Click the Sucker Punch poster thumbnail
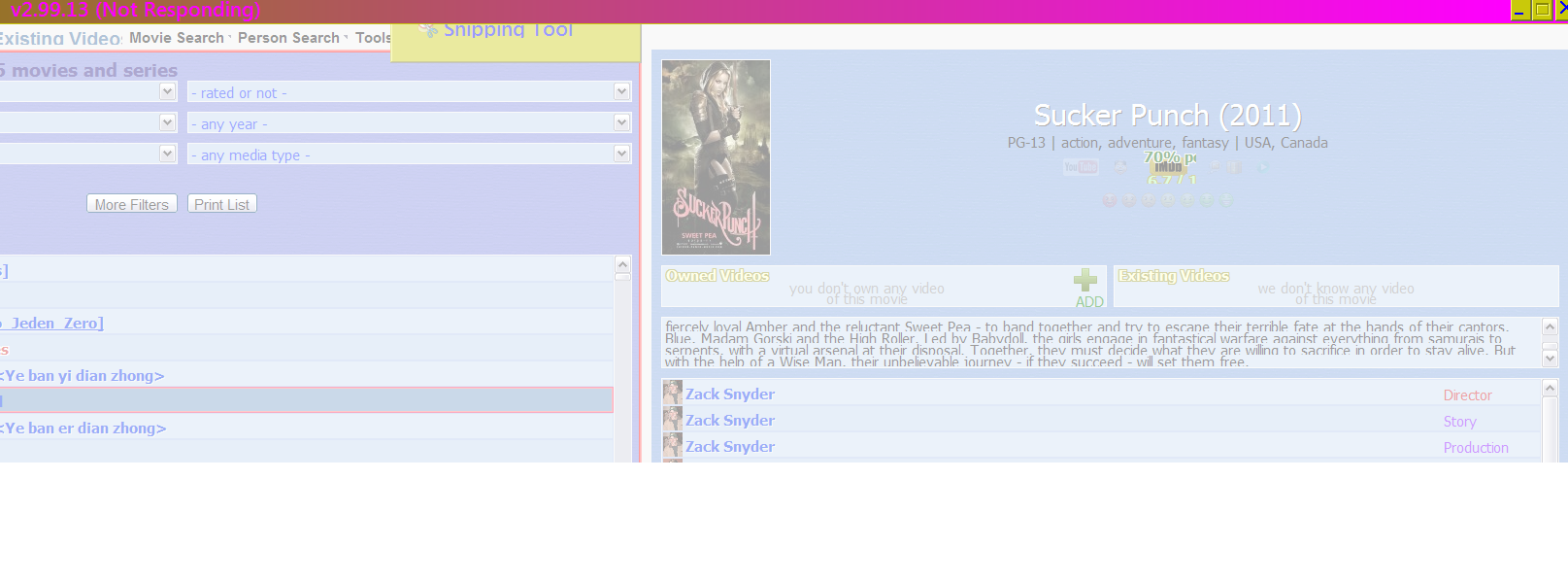This screenshot has width=1568, height=583. pos(716,157)
